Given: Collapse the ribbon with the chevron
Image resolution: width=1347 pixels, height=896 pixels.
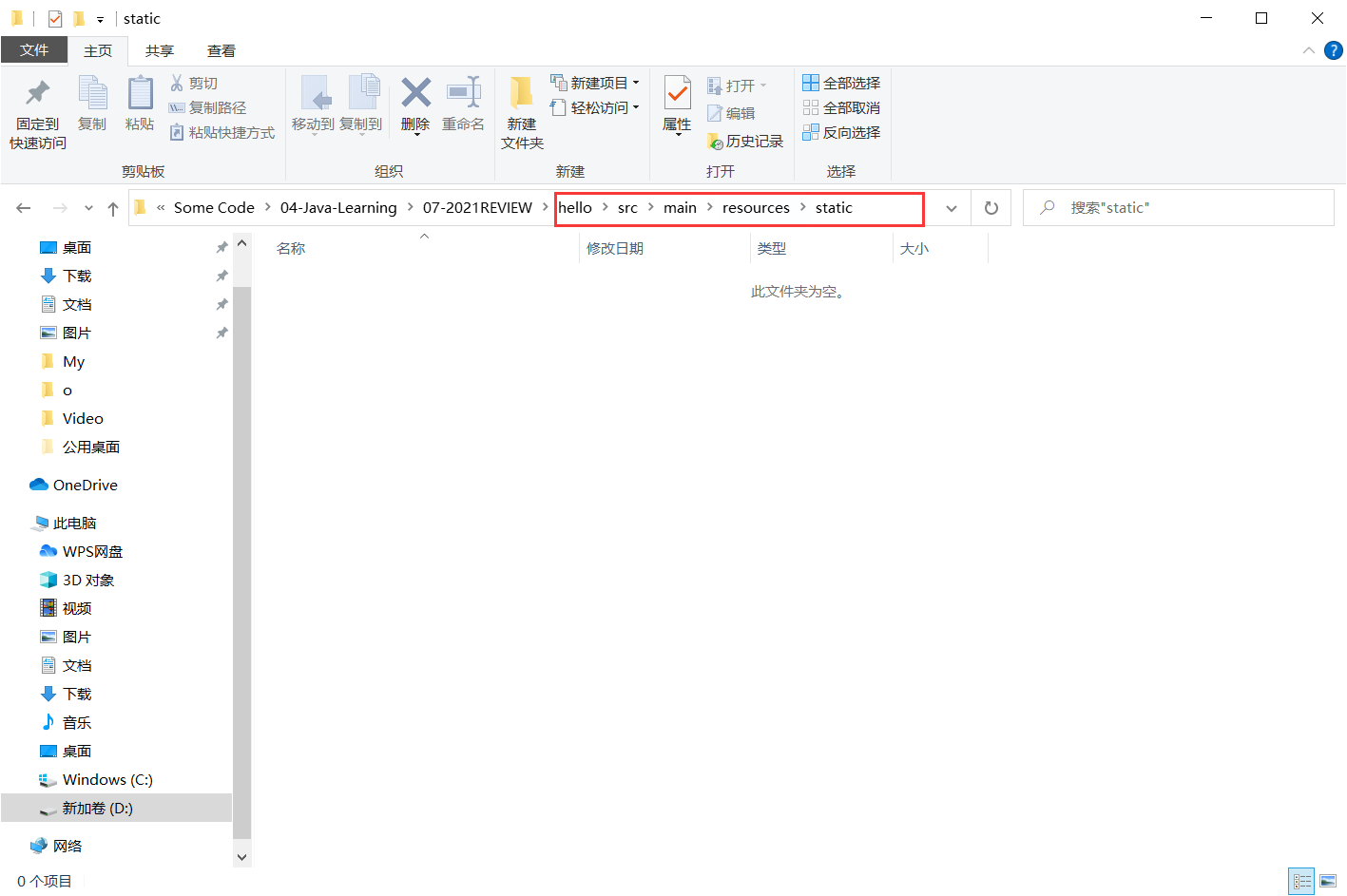Looking at the screenshot, I should [1309, 50].
